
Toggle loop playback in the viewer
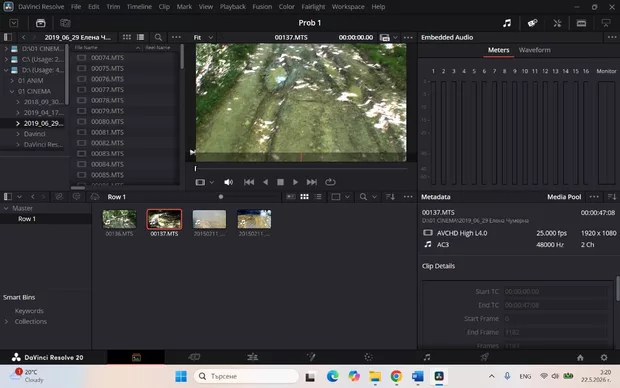point(330,182)
